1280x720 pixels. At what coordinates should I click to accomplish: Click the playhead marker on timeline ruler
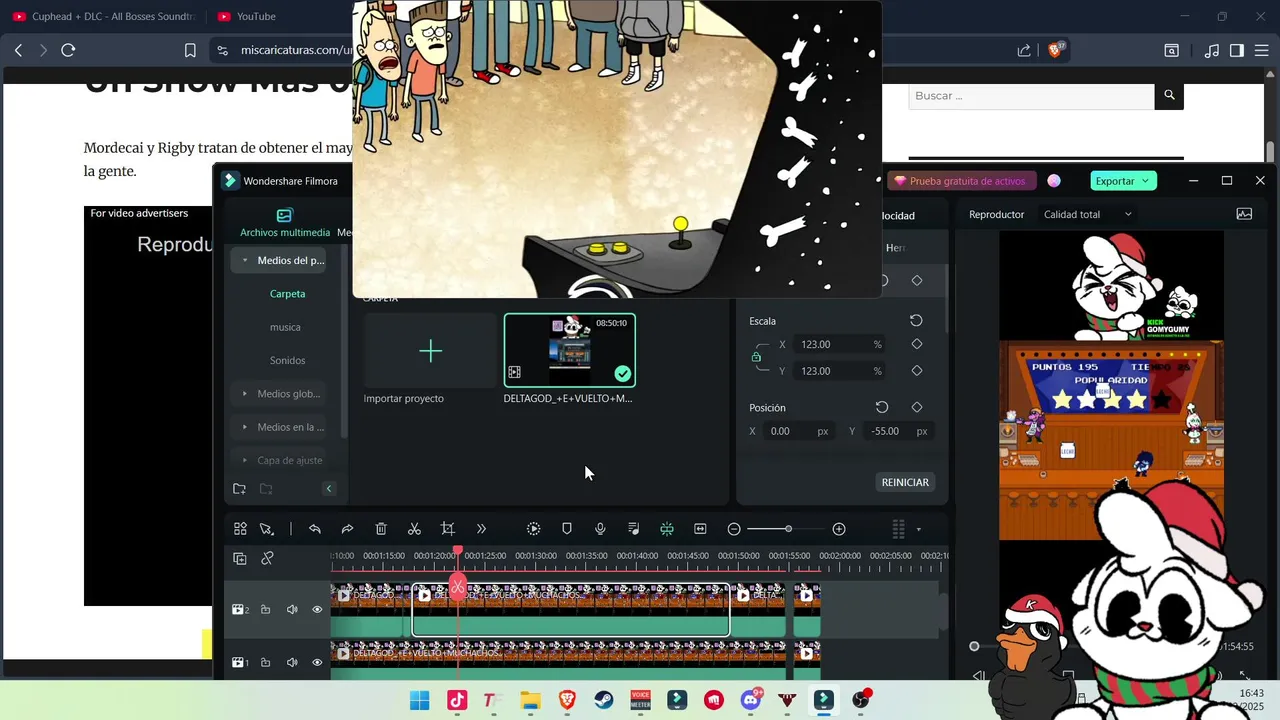click(458, 551)
